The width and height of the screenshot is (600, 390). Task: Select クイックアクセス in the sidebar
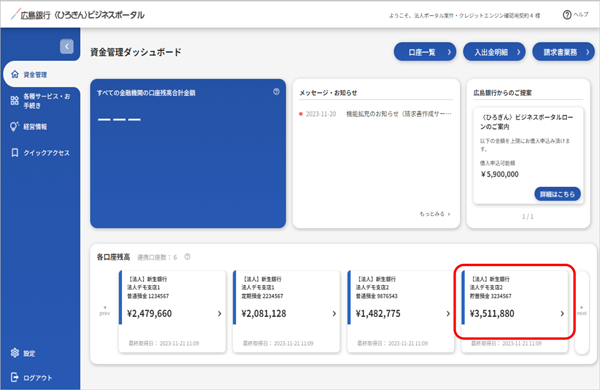tap(40, 153)
